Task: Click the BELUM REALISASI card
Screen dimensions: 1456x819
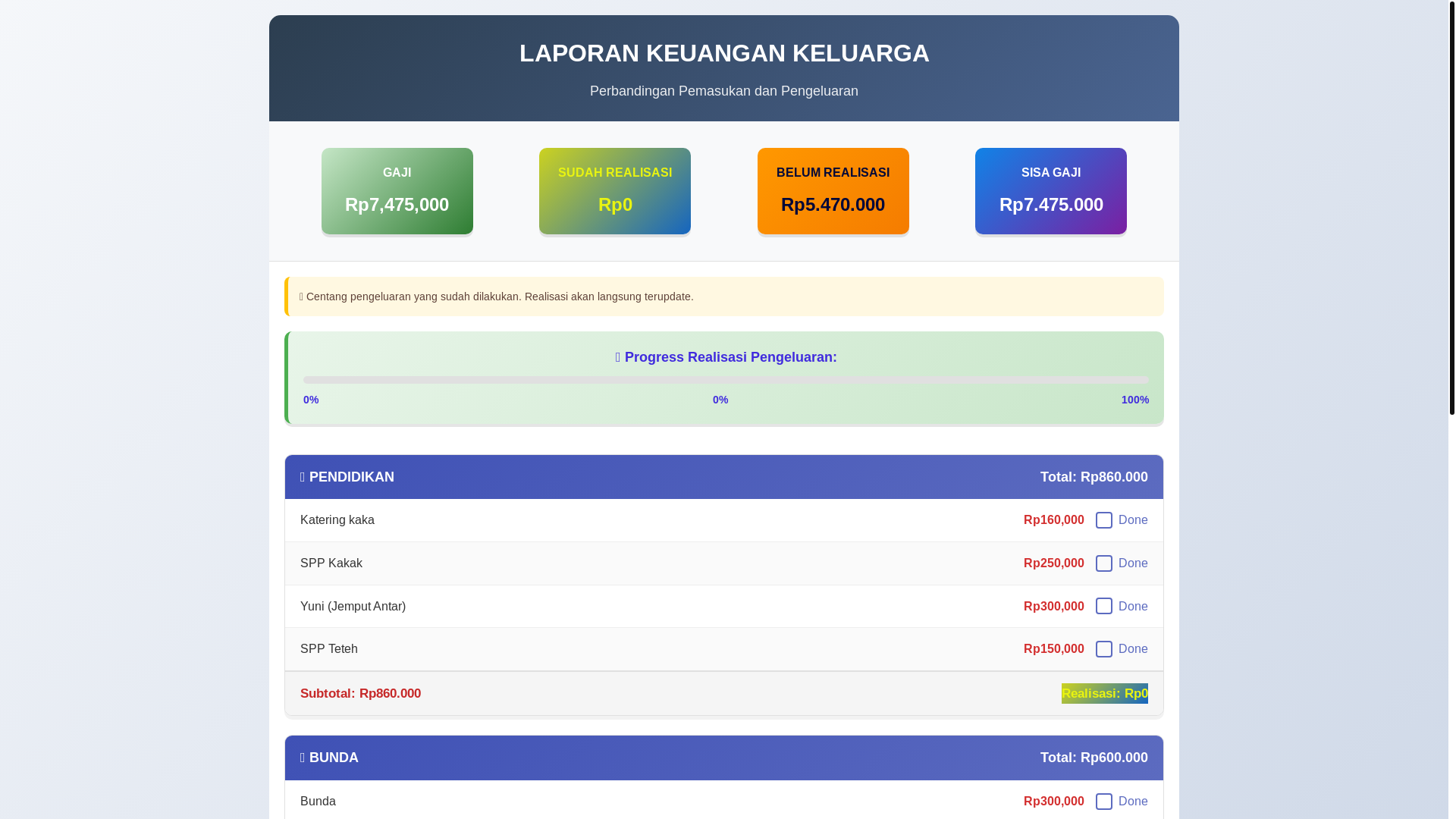Action: click(833, 191)
